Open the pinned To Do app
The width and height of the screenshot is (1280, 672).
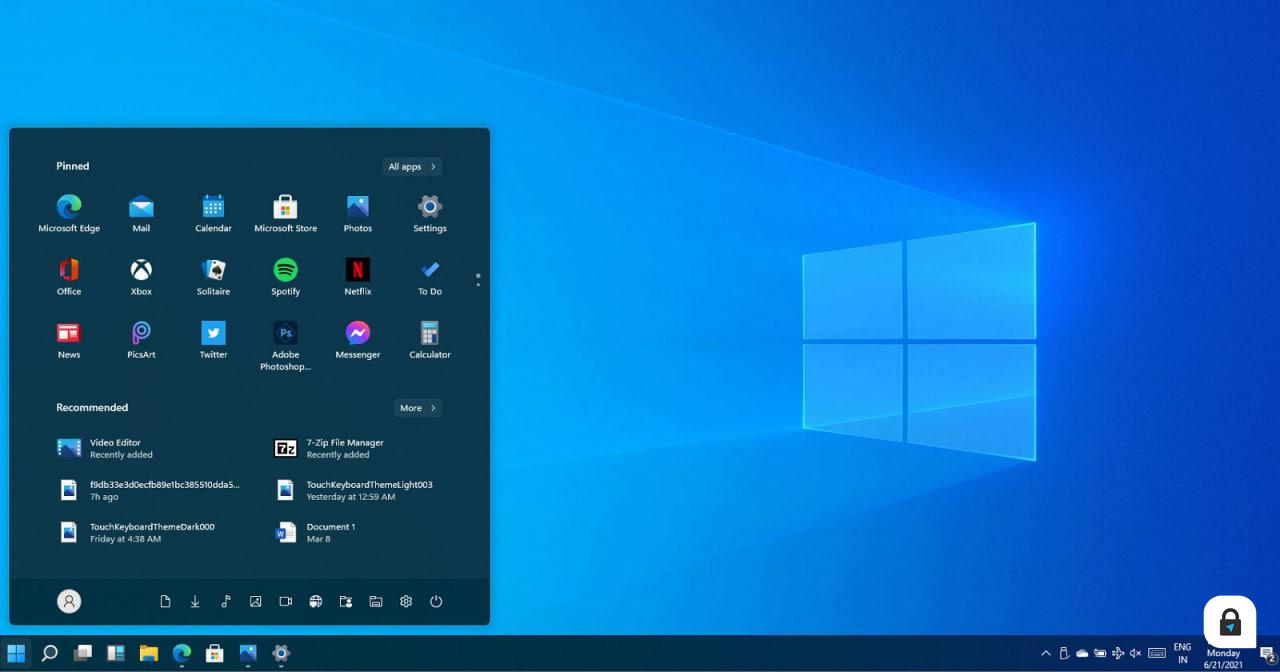pyautogui.click(x=430, y=276)
